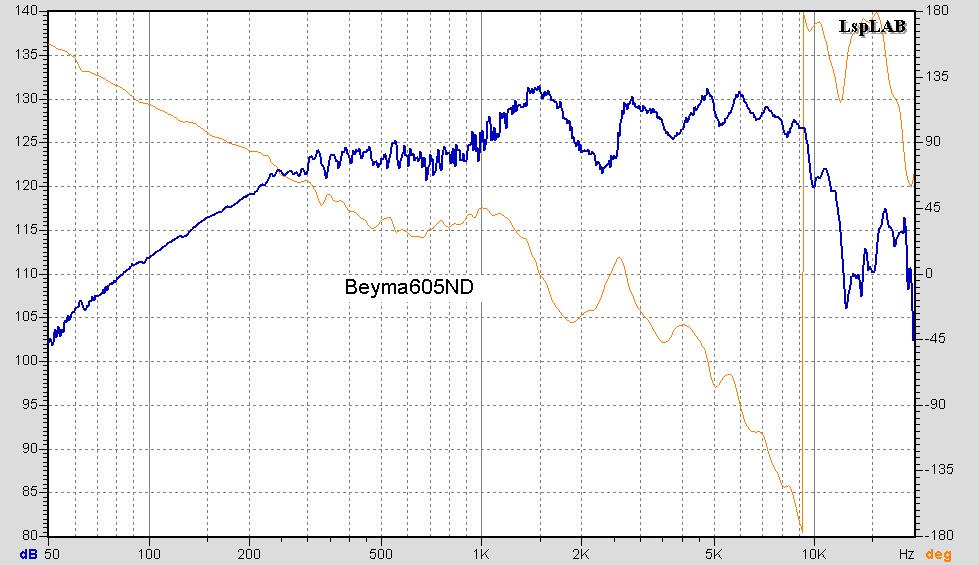Screen dimensions: 979x565
Task: Click the -135 value on degree axis
Action: [938, 469]
